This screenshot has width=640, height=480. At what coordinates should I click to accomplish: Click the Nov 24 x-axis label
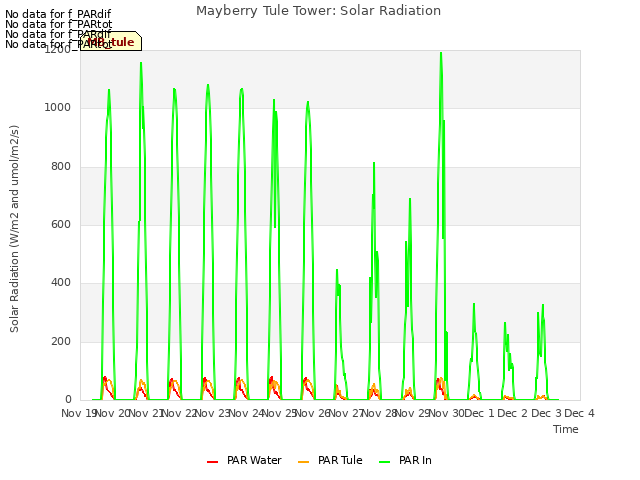246,413
